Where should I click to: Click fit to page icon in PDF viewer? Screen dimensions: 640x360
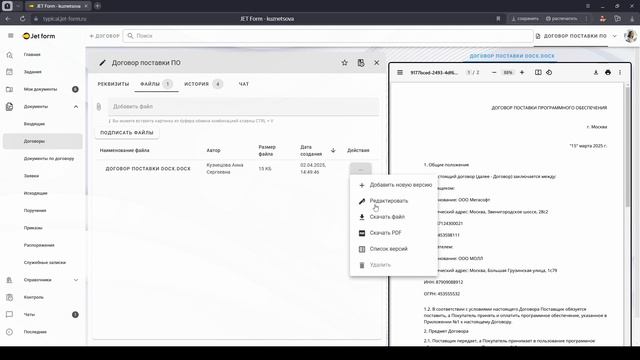point(538,72)
